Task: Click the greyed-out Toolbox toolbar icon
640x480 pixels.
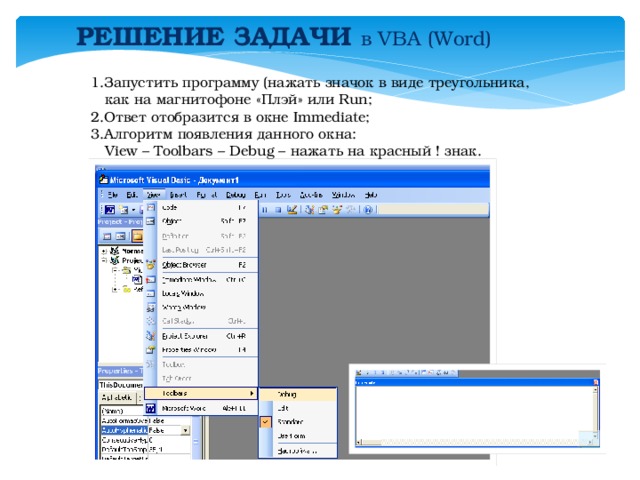Action: [351, 210]
